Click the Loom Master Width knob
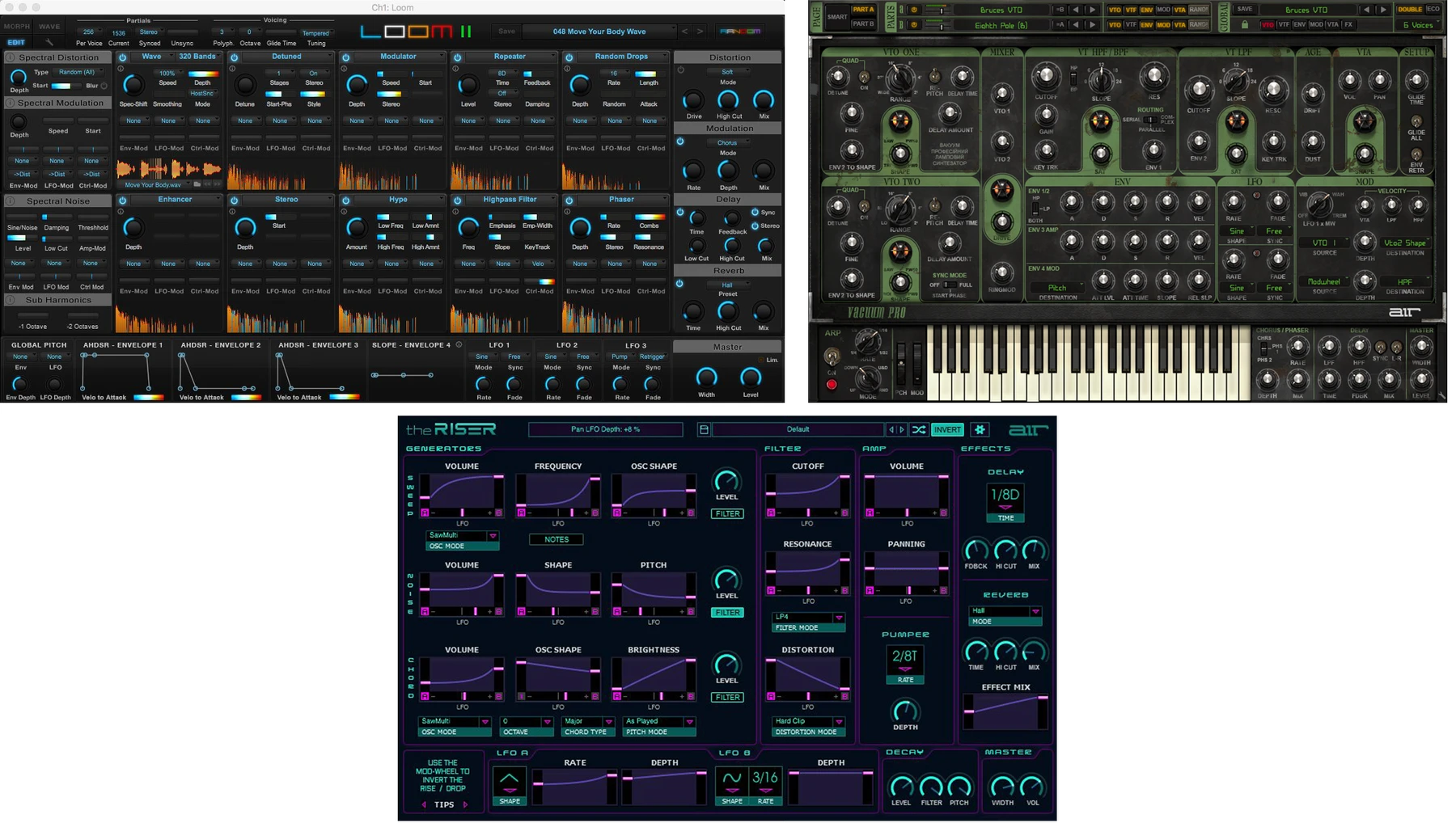Viewport: 1456px width, 823px height. click(707, 377)
